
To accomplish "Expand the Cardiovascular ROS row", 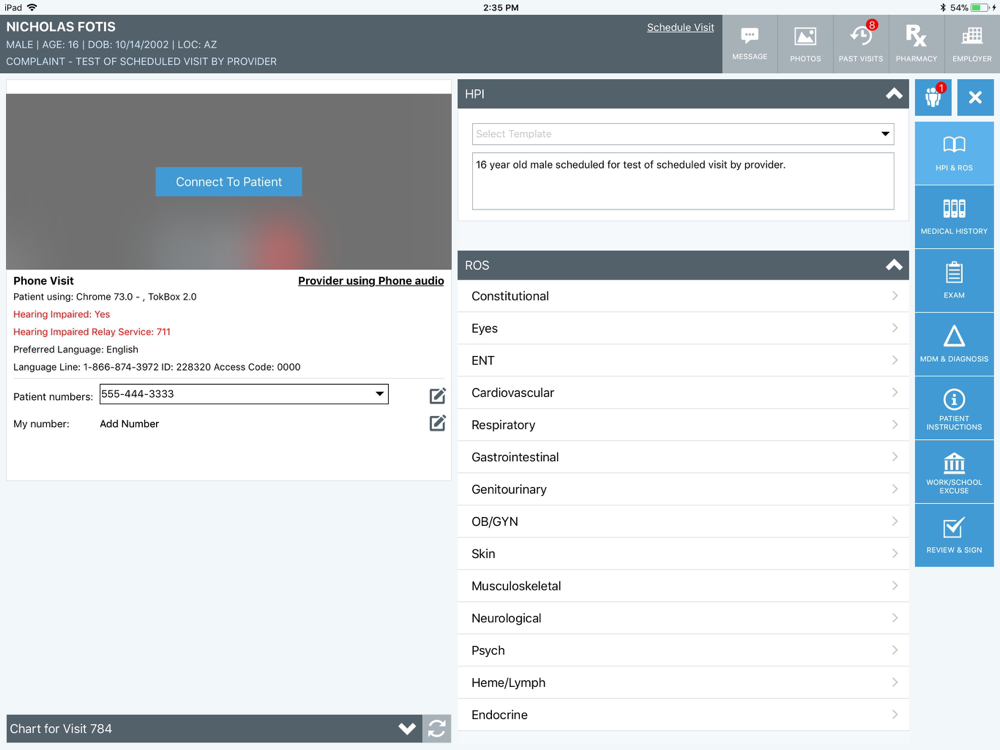I will (683, 393).
